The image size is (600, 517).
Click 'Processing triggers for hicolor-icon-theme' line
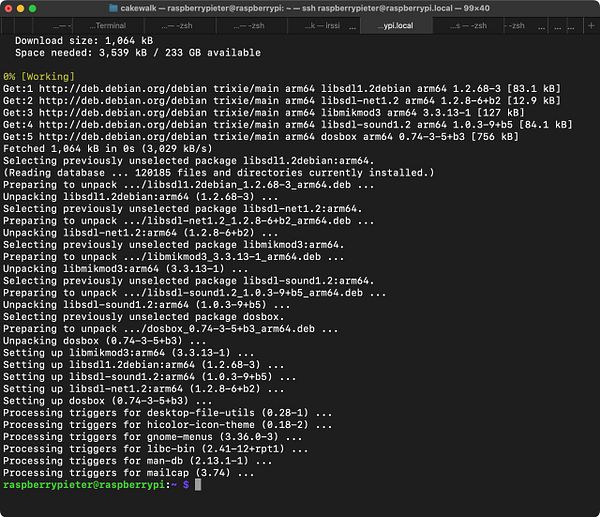coord(168,425)
